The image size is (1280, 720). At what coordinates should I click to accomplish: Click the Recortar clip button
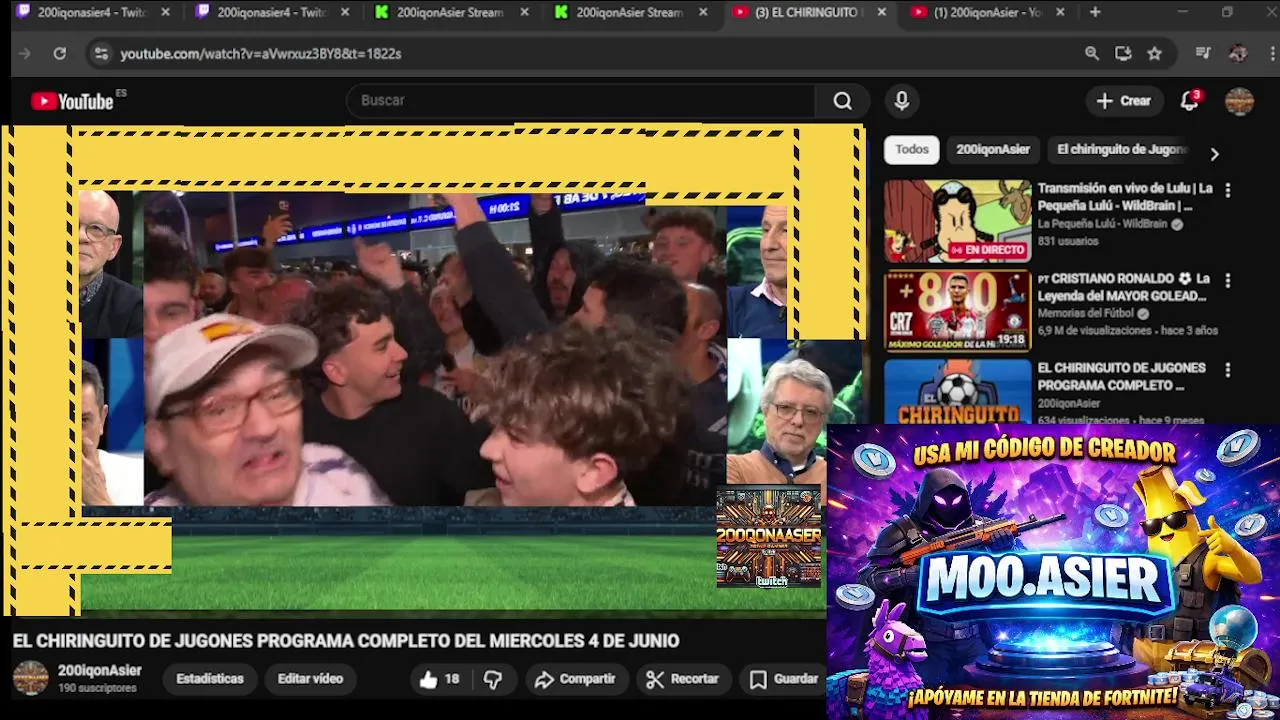[x=682, y=679]
